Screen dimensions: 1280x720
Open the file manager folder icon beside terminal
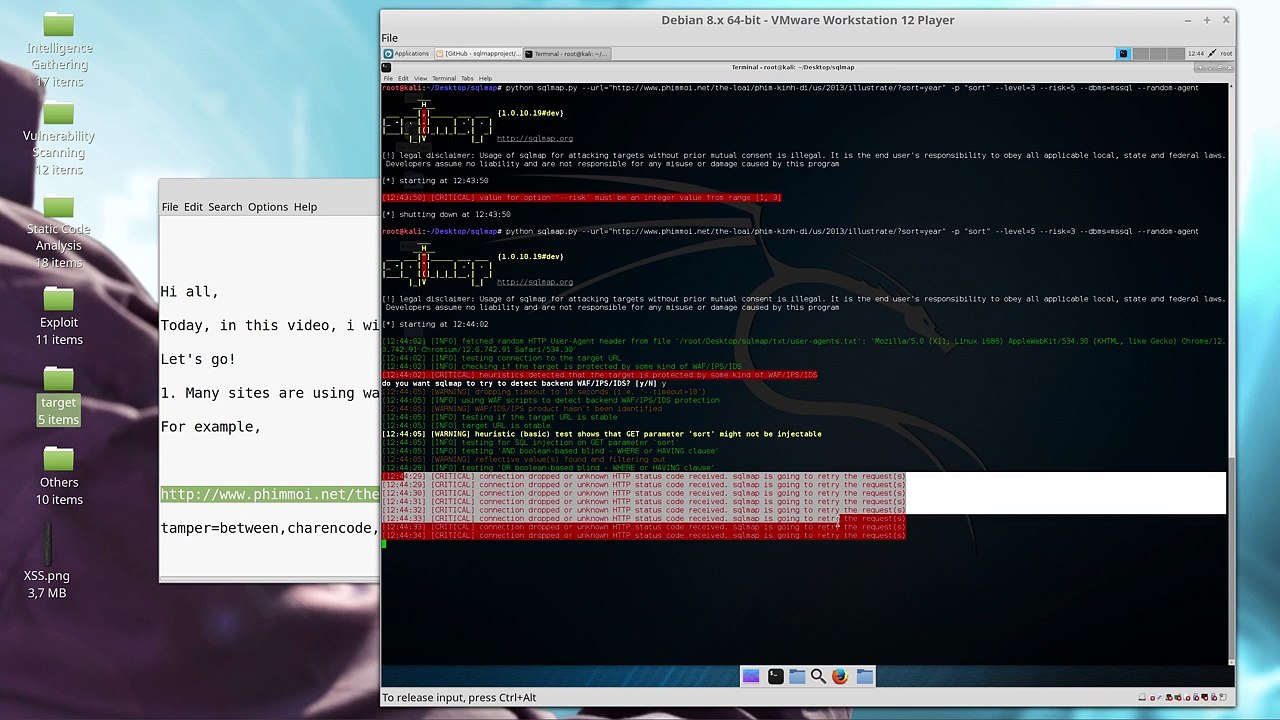797,677
